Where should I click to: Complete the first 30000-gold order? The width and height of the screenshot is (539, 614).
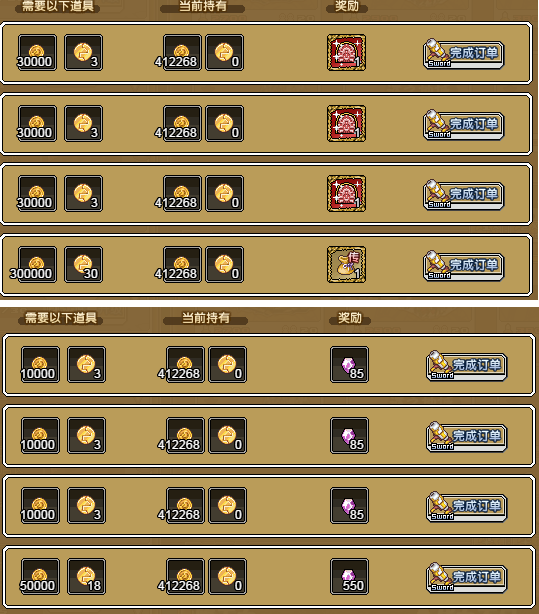coord(464,54)
